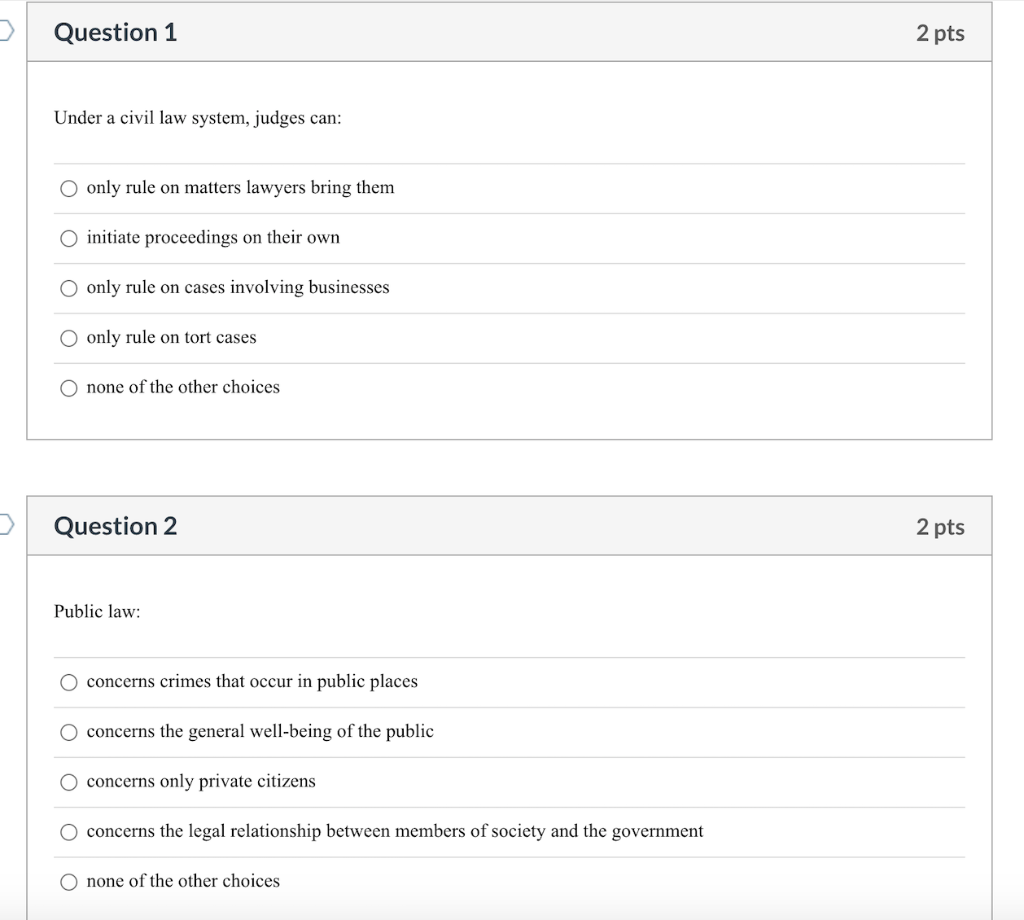
Task: Click the "2 pts" label on Question 2
Action: click(x=940, y=526)
